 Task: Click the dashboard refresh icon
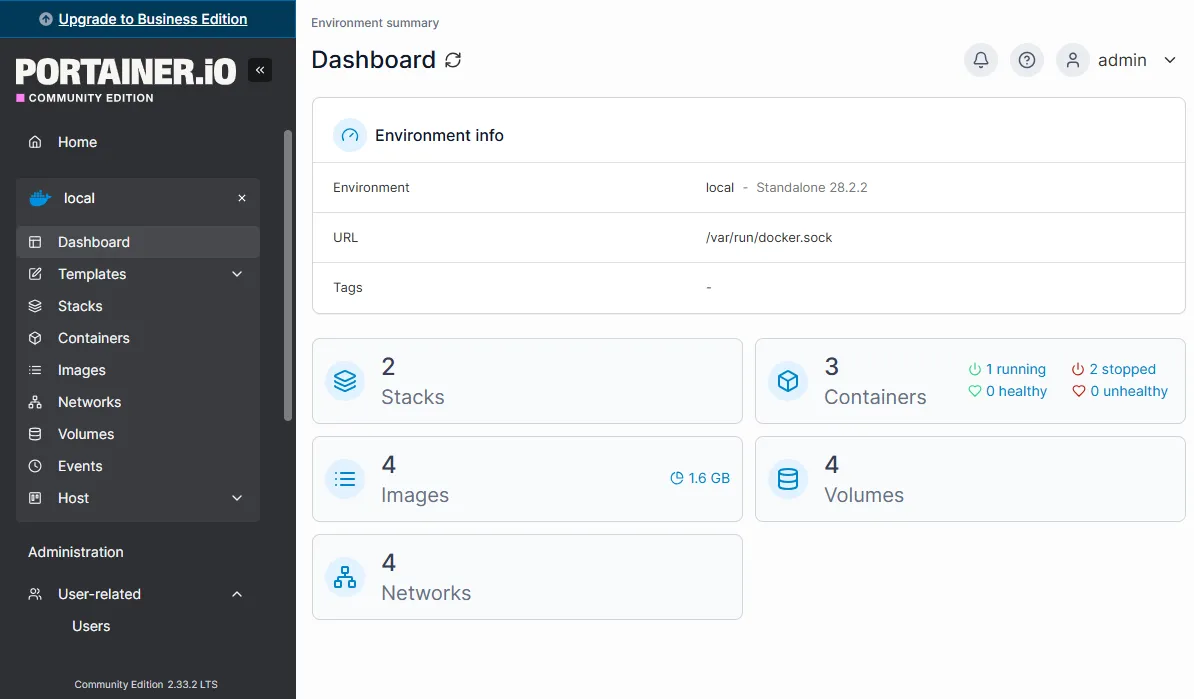pos(453,60)
